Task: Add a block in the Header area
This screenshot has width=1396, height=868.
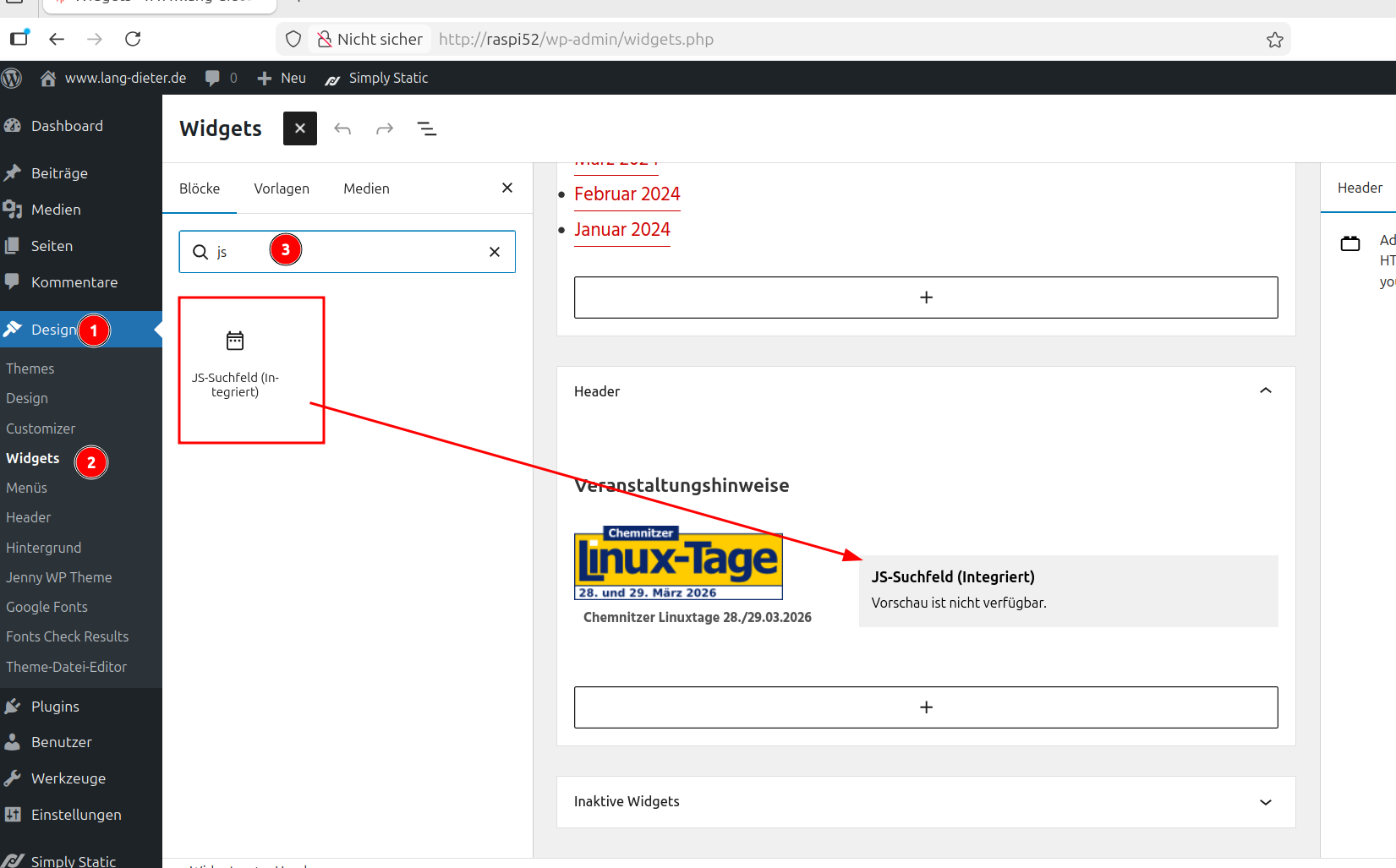Action: (926, 707)
